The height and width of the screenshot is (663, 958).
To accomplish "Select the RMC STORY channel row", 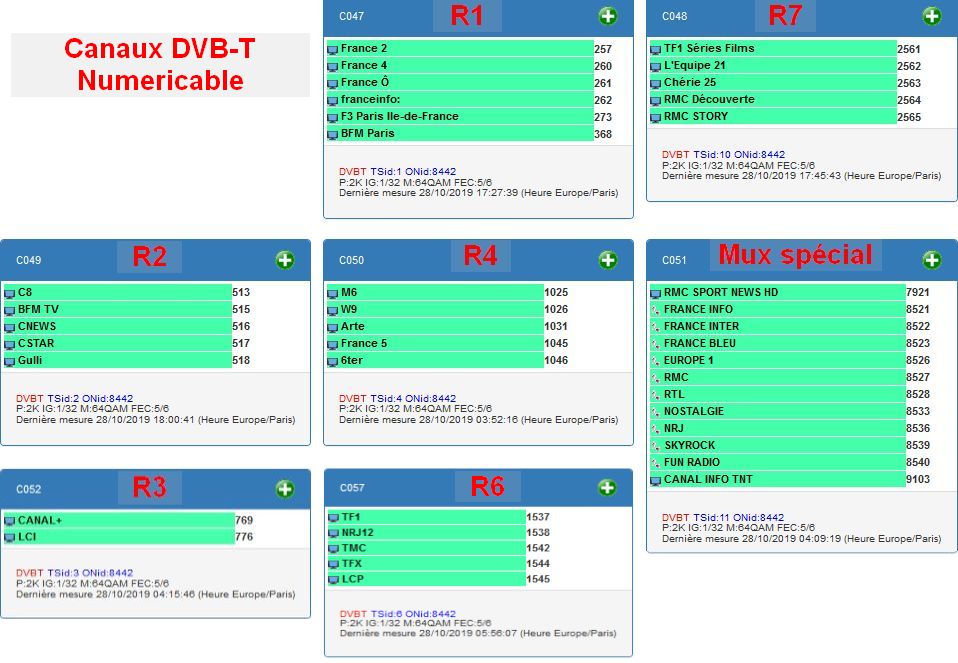I will click(773, 117).
